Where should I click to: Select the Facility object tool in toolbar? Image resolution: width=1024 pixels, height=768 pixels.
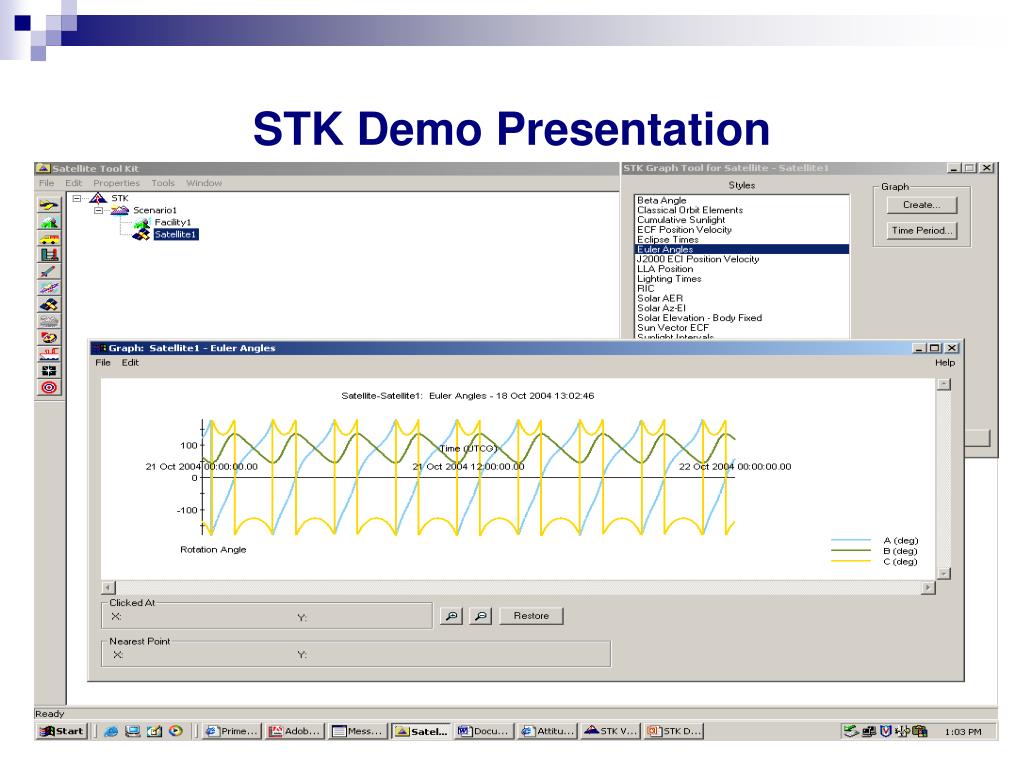pyautogui.click(x=49, y=222)
